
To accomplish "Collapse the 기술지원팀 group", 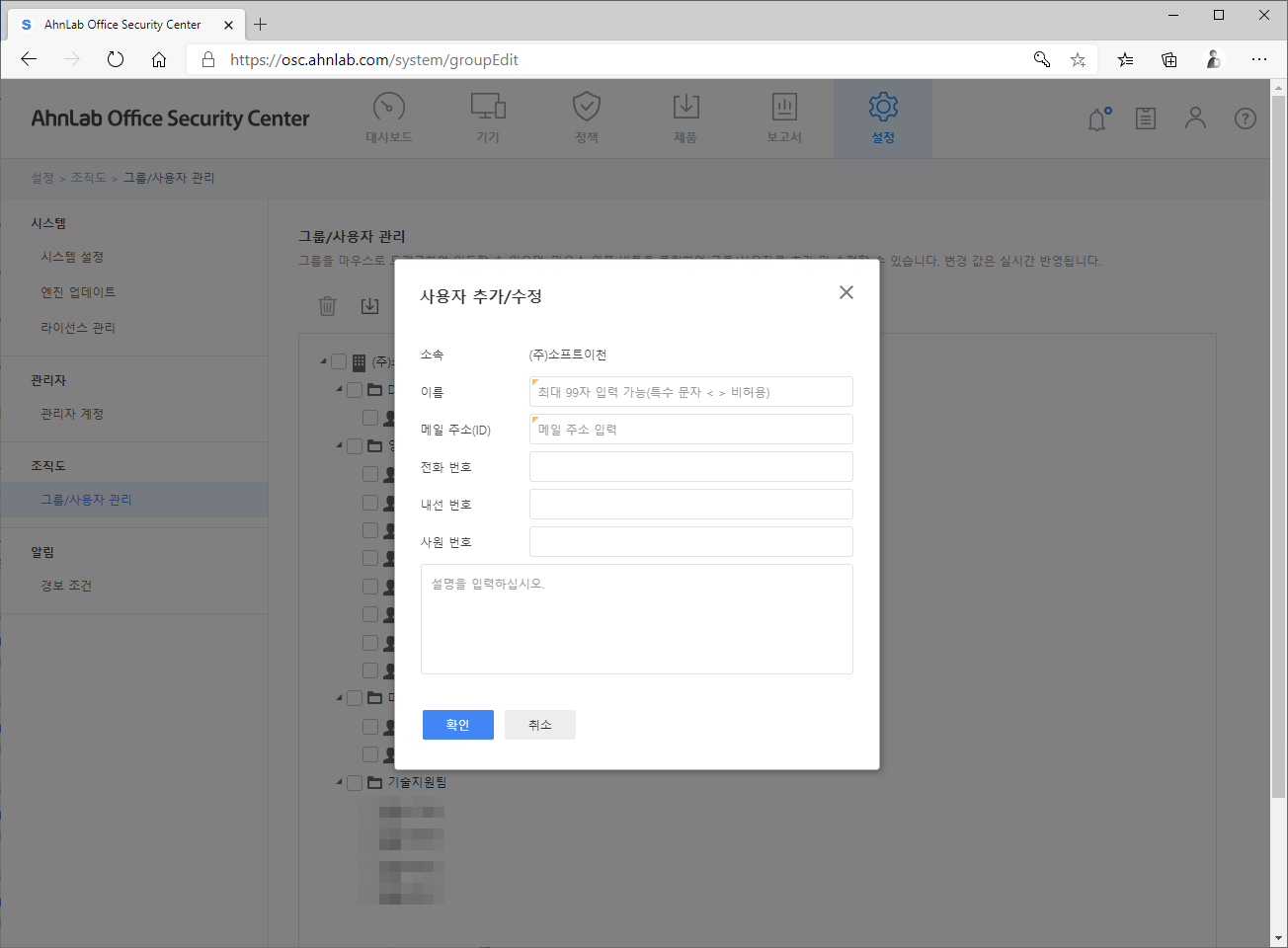I will 340,782.
